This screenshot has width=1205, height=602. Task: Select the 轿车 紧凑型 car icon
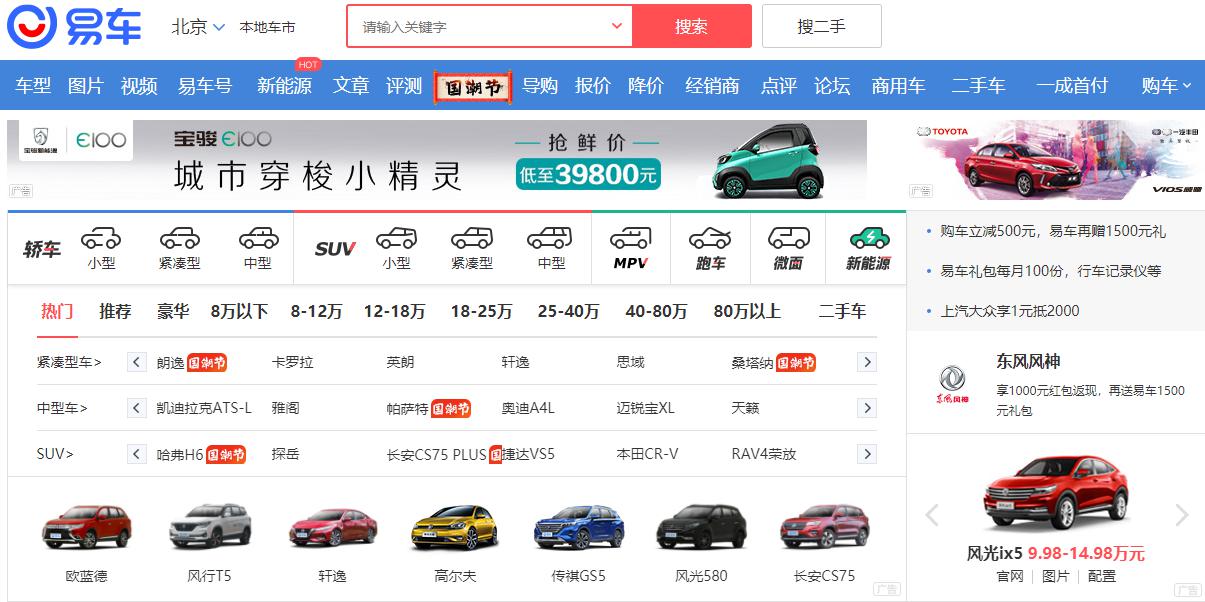180,238
